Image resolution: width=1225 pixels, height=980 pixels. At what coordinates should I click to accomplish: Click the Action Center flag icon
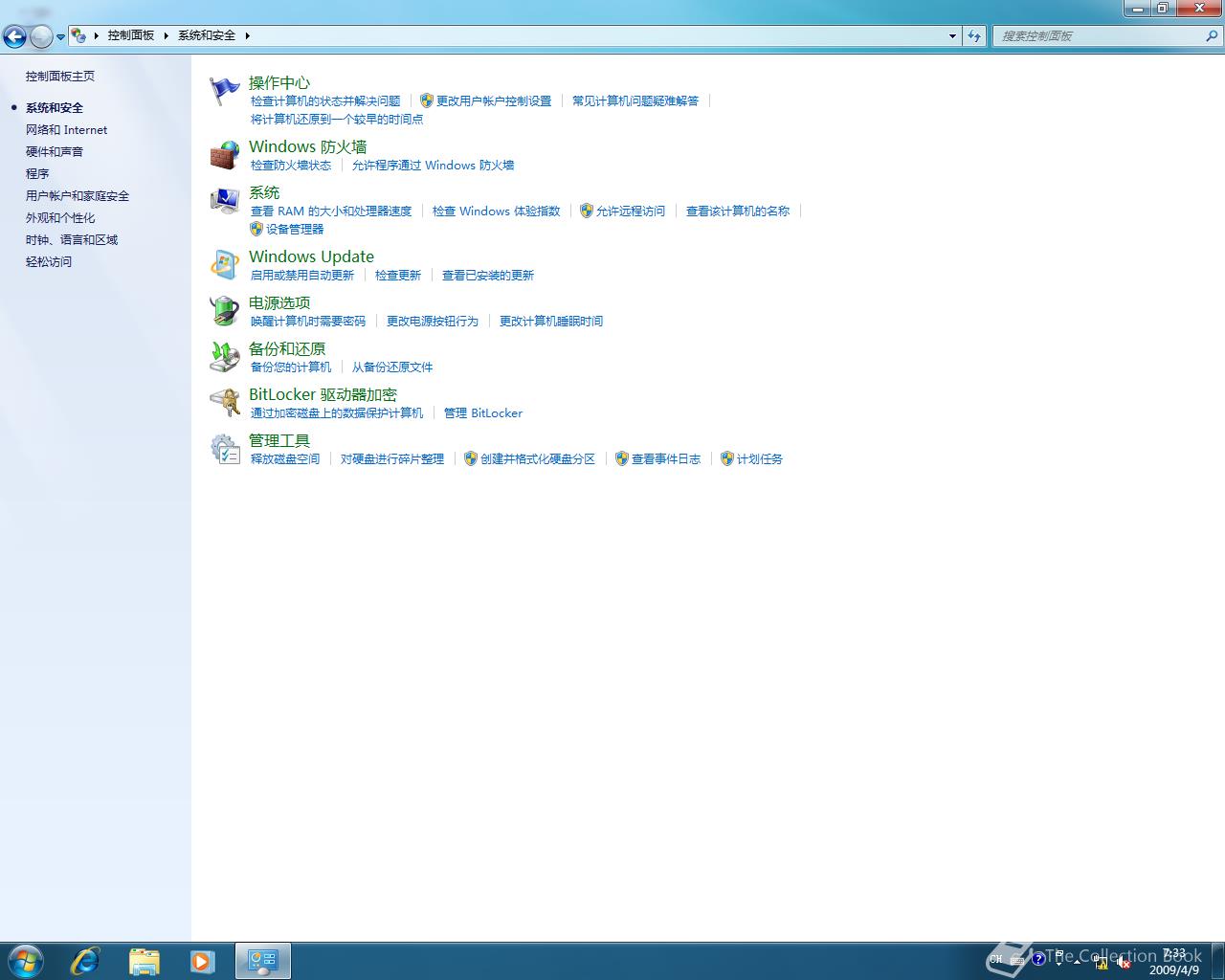[225, 91]
